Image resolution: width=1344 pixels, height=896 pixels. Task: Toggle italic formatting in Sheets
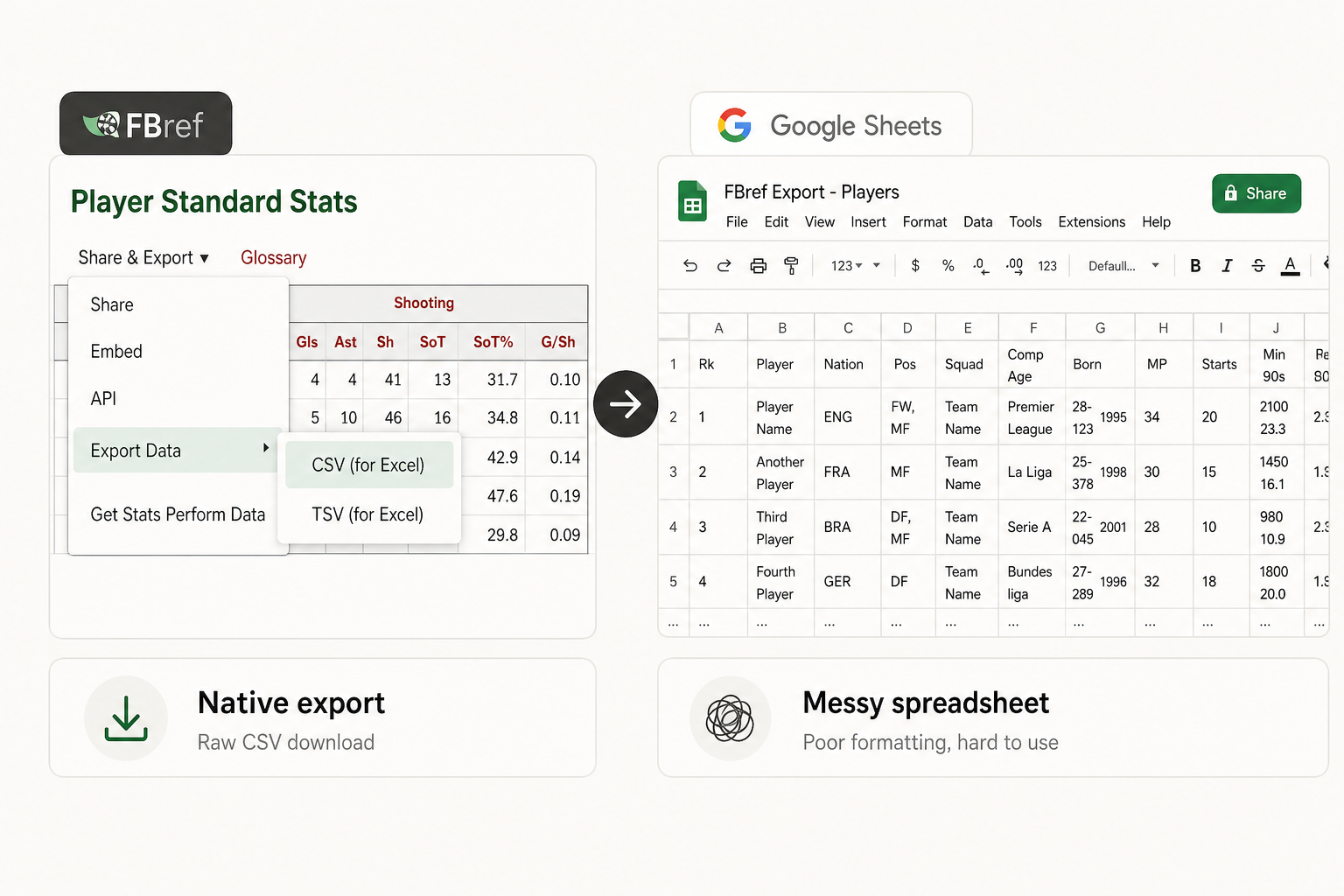[x=1227, y=266]
